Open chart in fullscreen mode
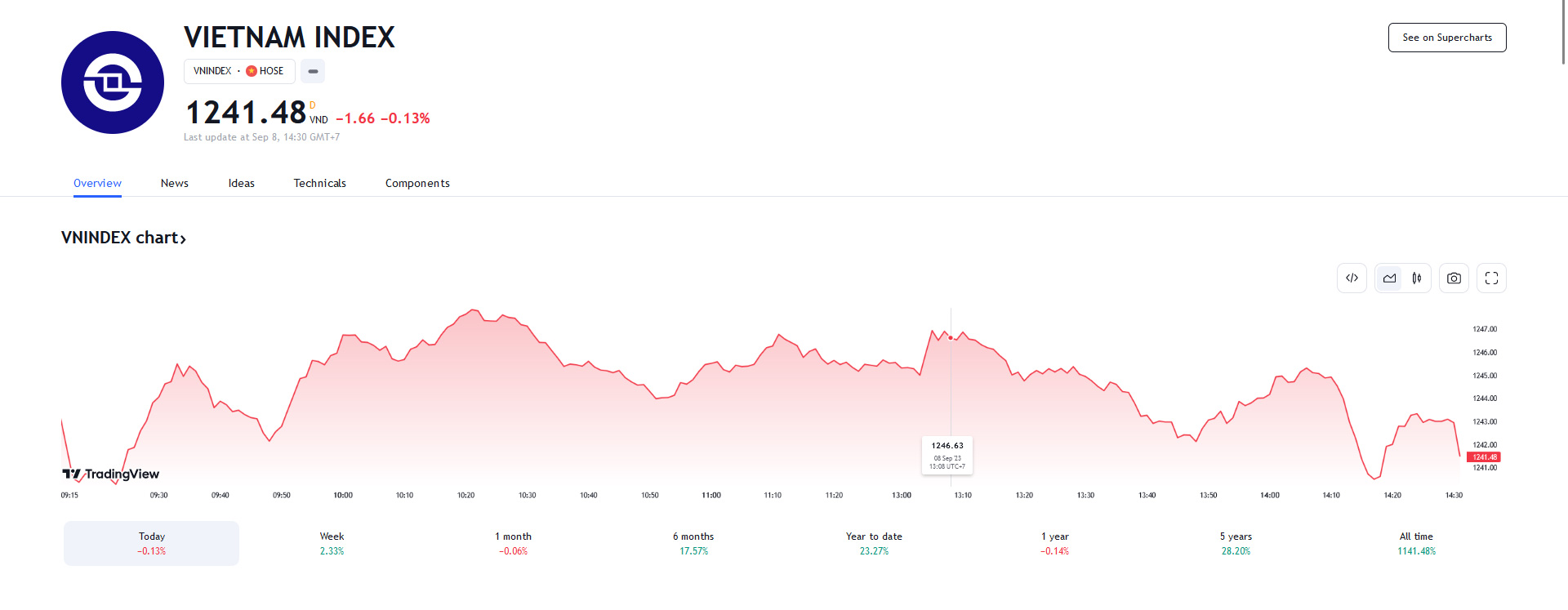 pos(1491,278)
